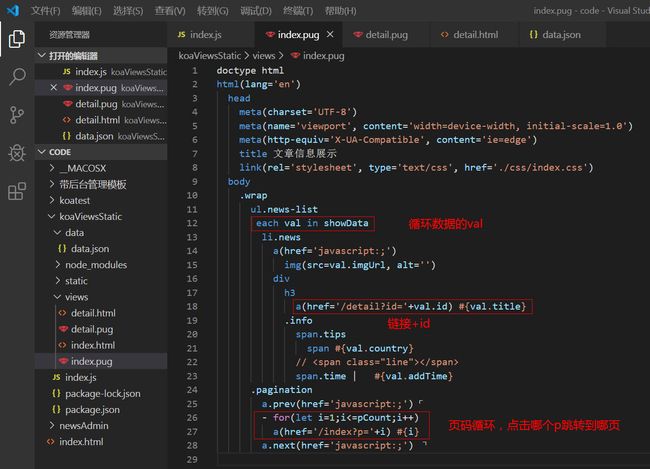The width and height of the screenshot is (650, 469).
Task: Open data.json in open editors list
Action: click(x=101, y=136)
